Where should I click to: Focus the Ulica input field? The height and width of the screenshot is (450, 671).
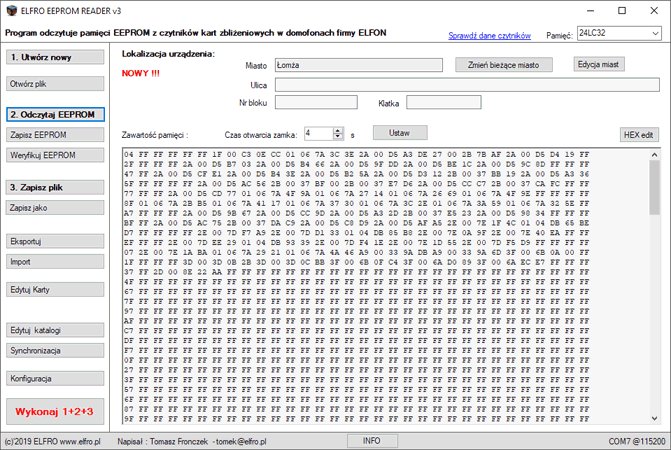[467, 85]
